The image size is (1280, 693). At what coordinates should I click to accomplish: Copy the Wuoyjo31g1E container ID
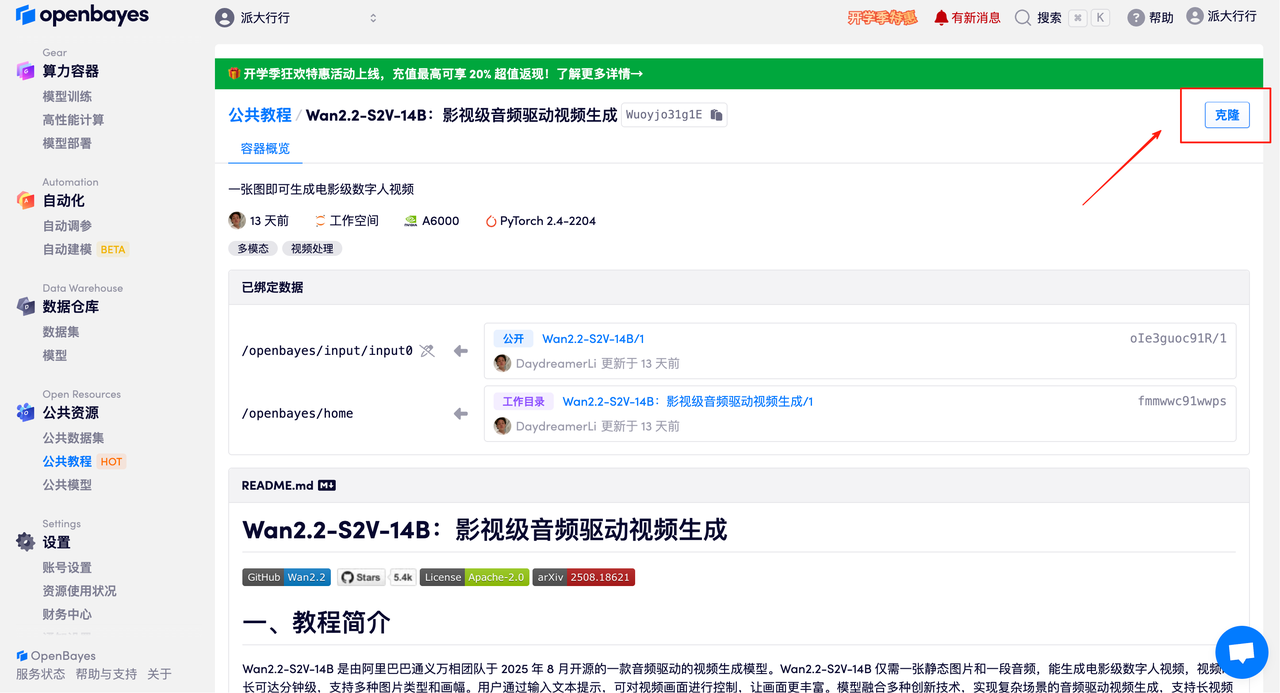(716, 115)
